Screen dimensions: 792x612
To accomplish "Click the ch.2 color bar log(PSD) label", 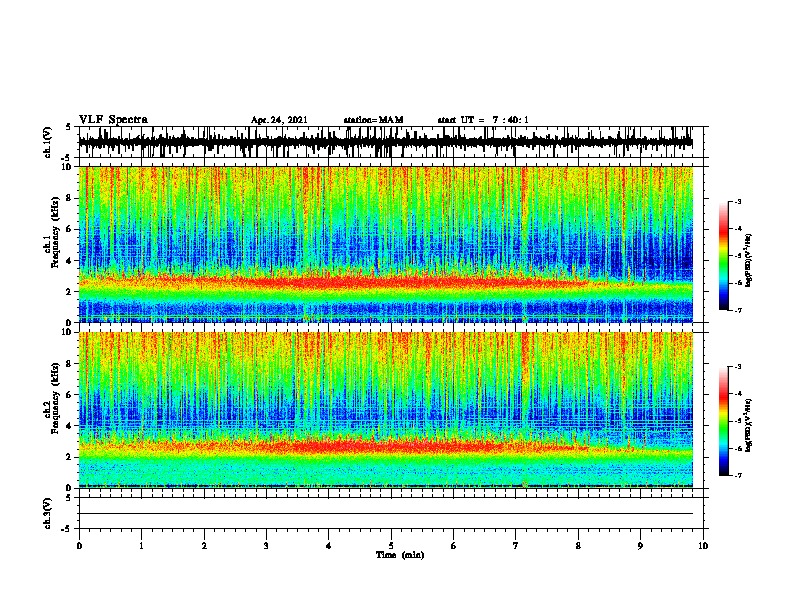I will [x=748, y=425].
